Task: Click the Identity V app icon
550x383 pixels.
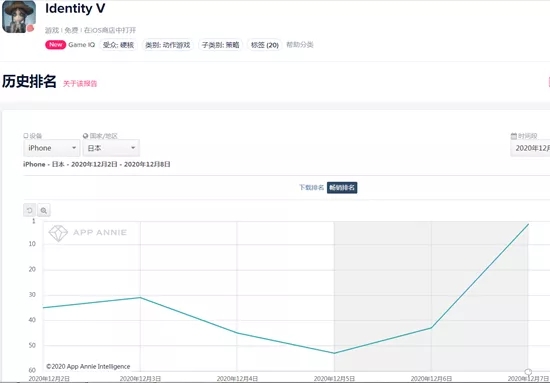Action: tap(19, 16)
